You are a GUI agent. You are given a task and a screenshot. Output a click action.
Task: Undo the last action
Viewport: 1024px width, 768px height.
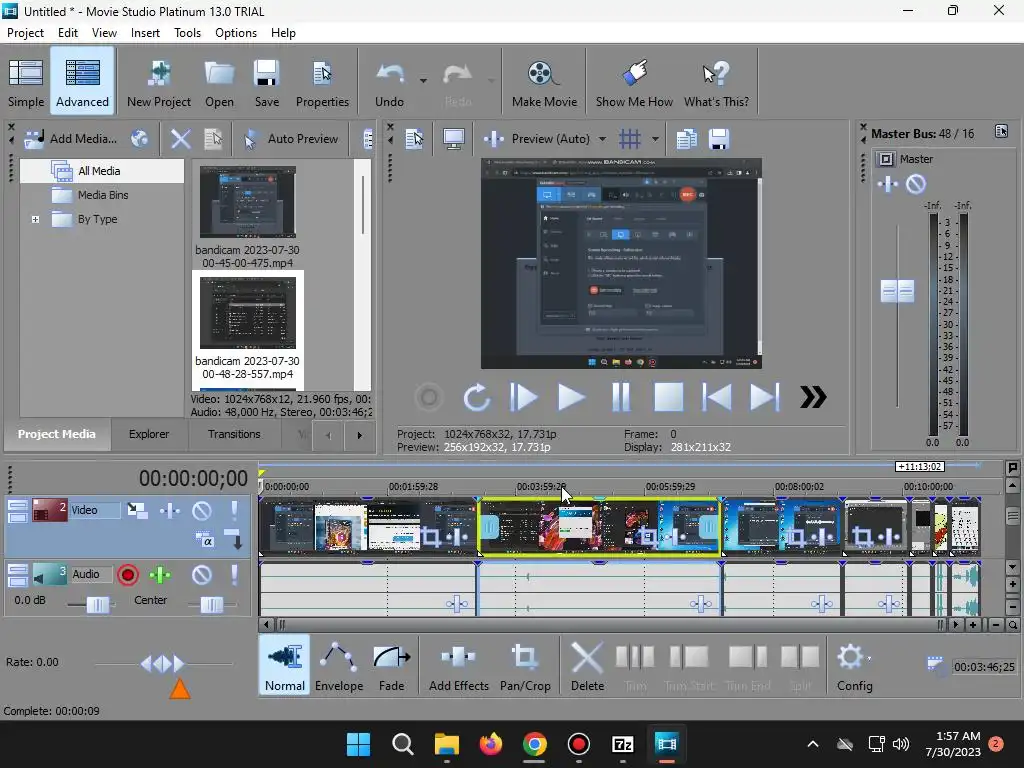click(389, 83)
